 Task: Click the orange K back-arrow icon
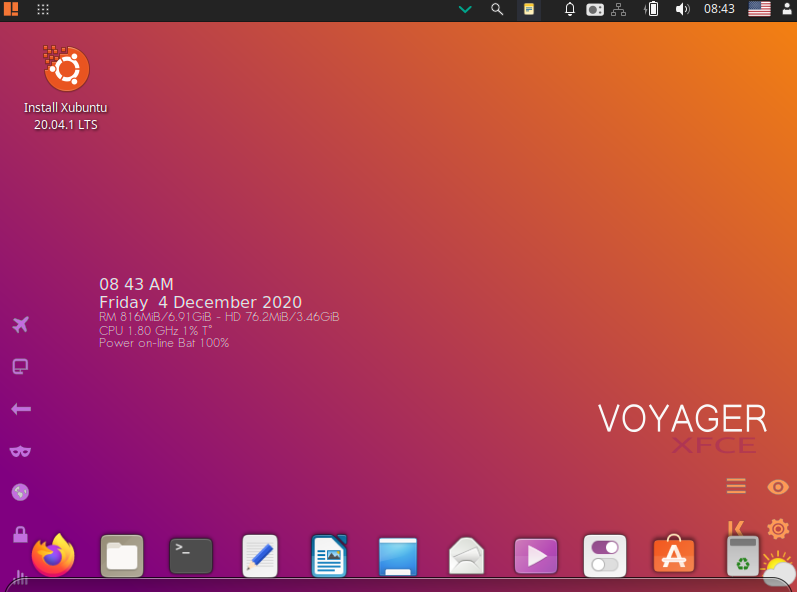[x=736, y=528]
